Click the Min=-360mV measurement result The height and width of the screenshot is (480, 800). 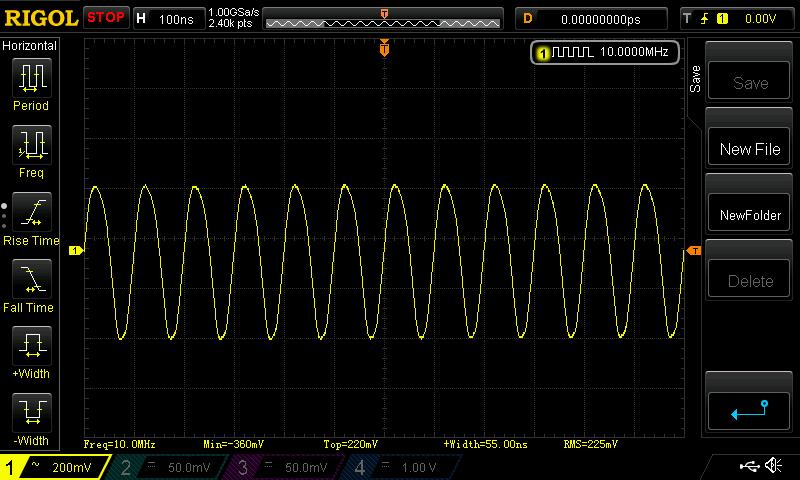pos(233,444)
